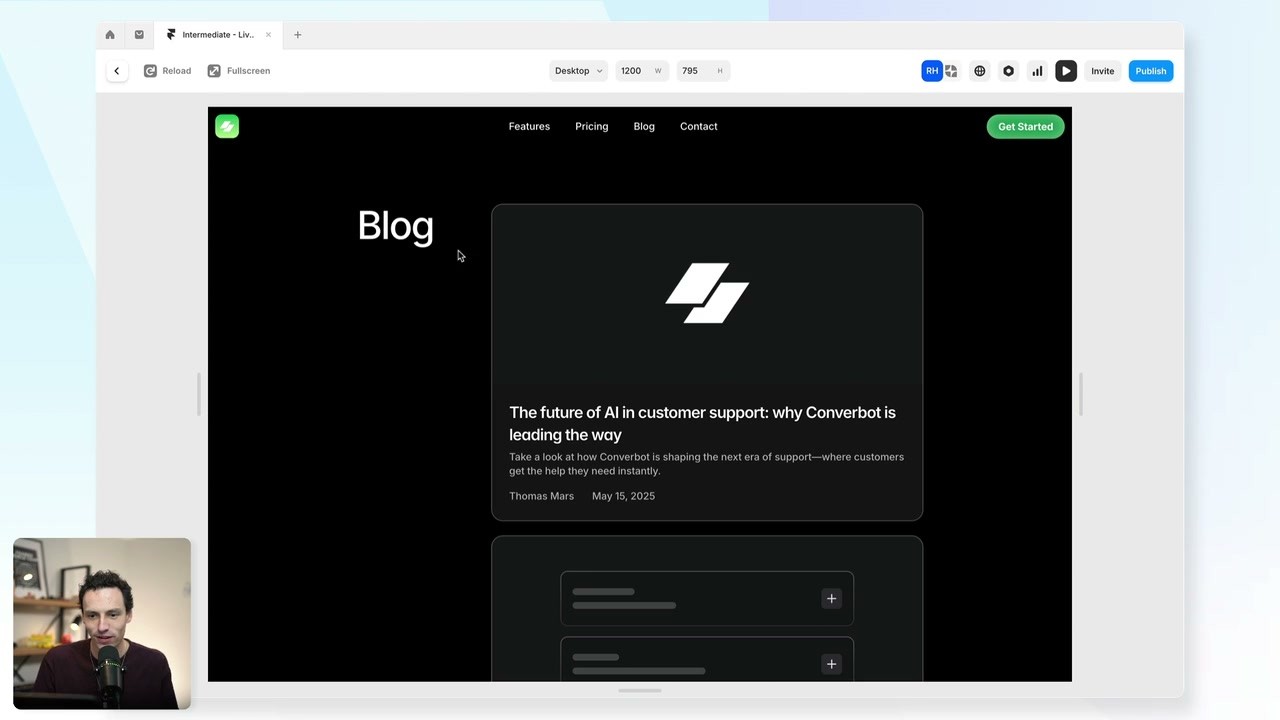Open the home tab icon
Viewport: 1280px width, 720px height.
click(x=110, y=35)
